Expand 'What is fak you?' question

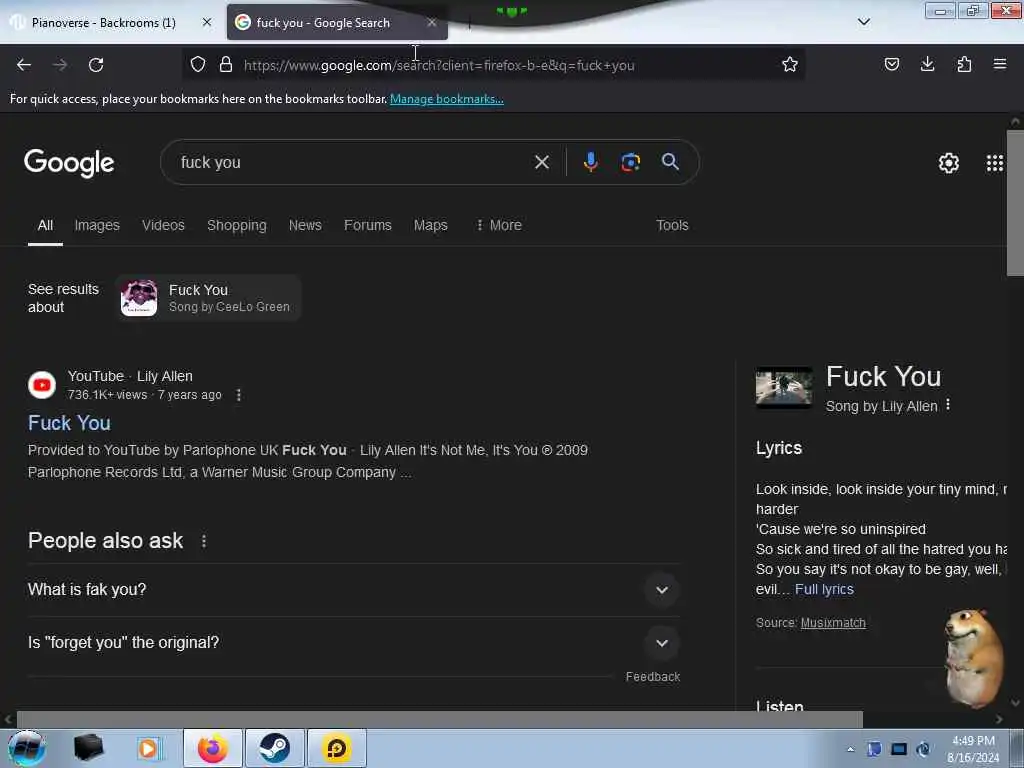coord(353,590)
